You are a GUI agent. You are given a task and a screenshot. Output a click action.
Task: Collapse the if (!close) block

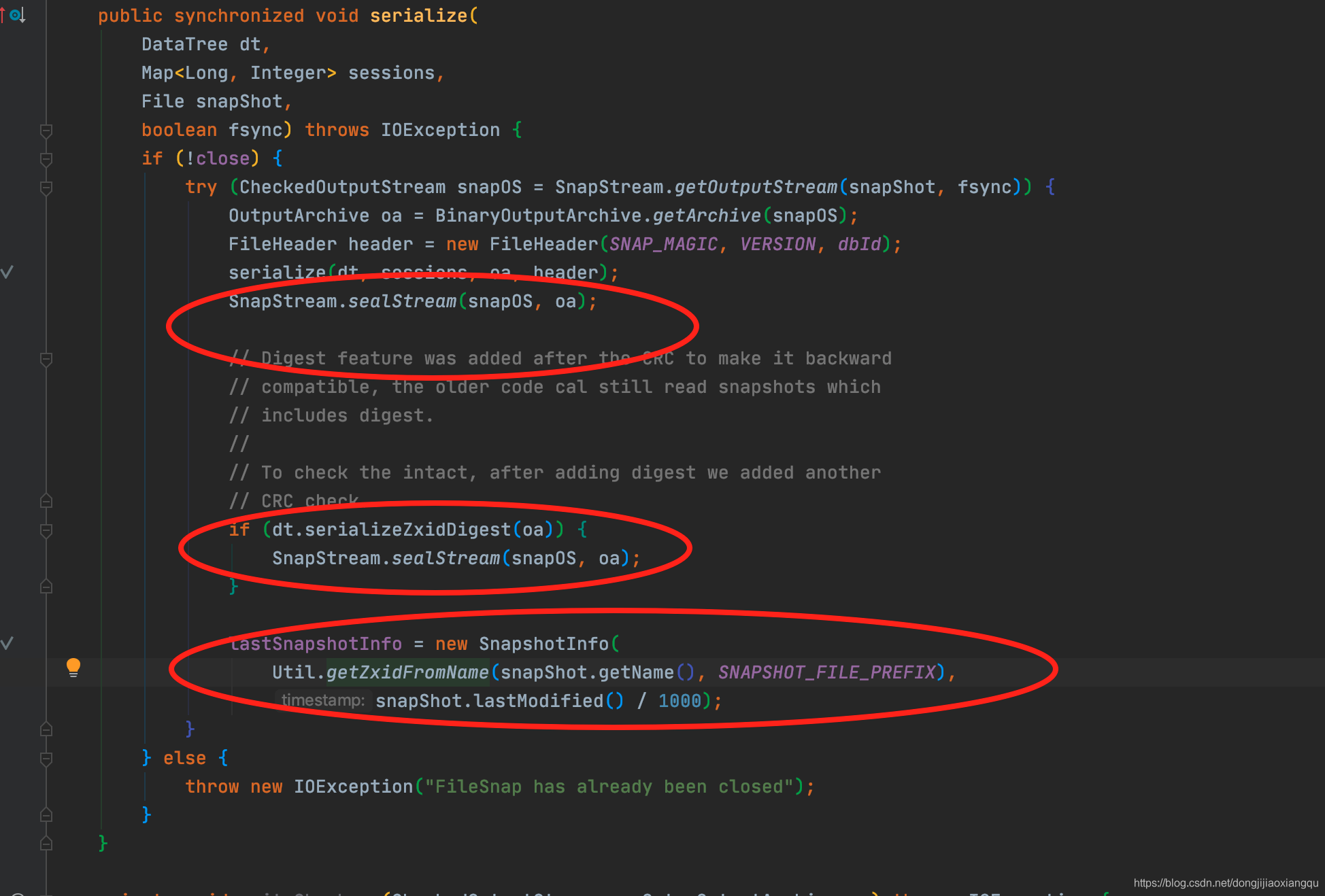(x=46, y=159)
